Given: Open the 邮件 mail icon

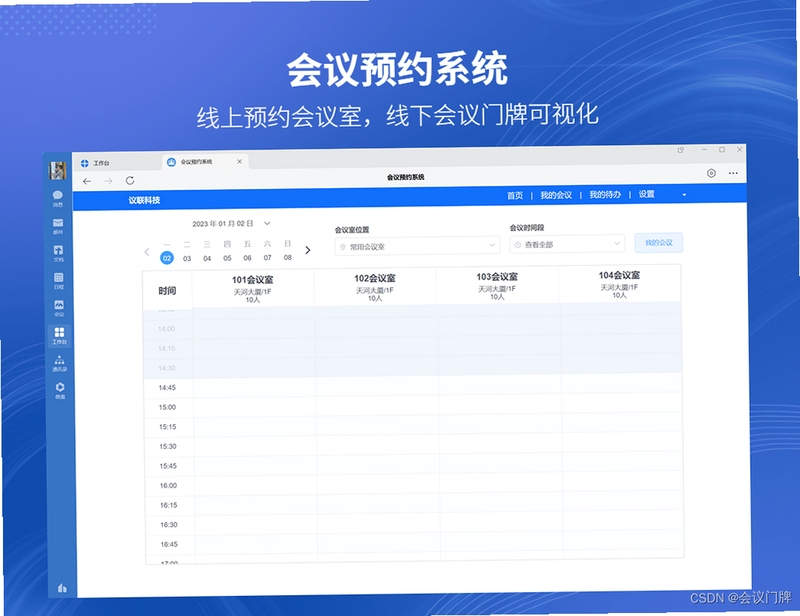Looking at the screenshot, I should click(x=58, y=226).
